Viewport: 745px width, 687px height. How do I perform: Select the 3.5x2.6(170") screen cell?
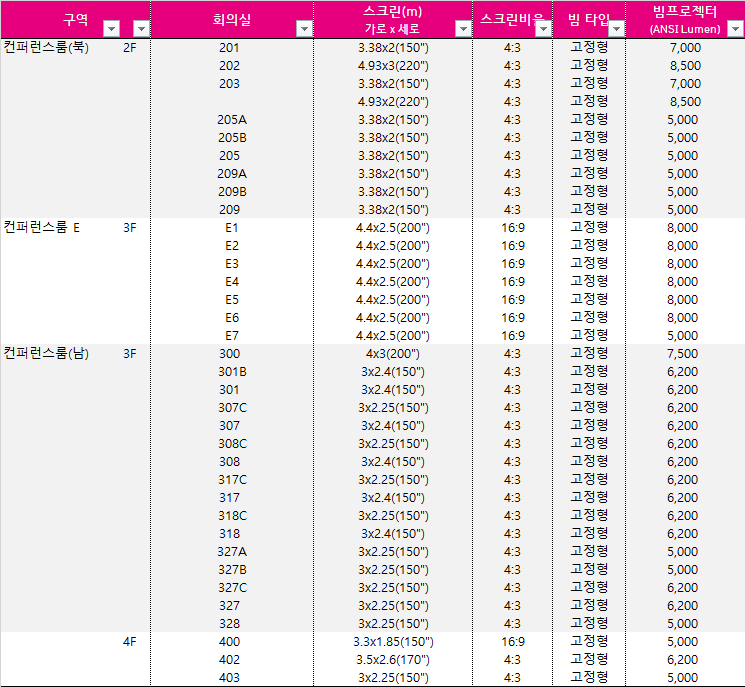(392, 660)
